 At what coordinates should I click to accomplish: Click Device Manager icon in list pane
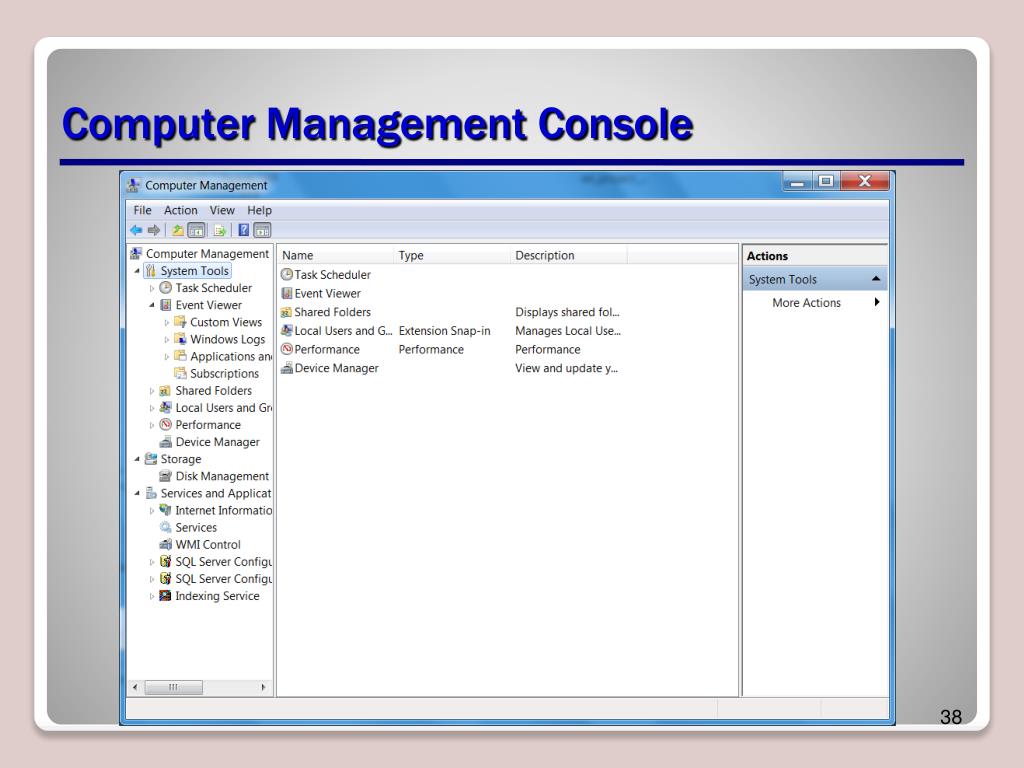286,368
